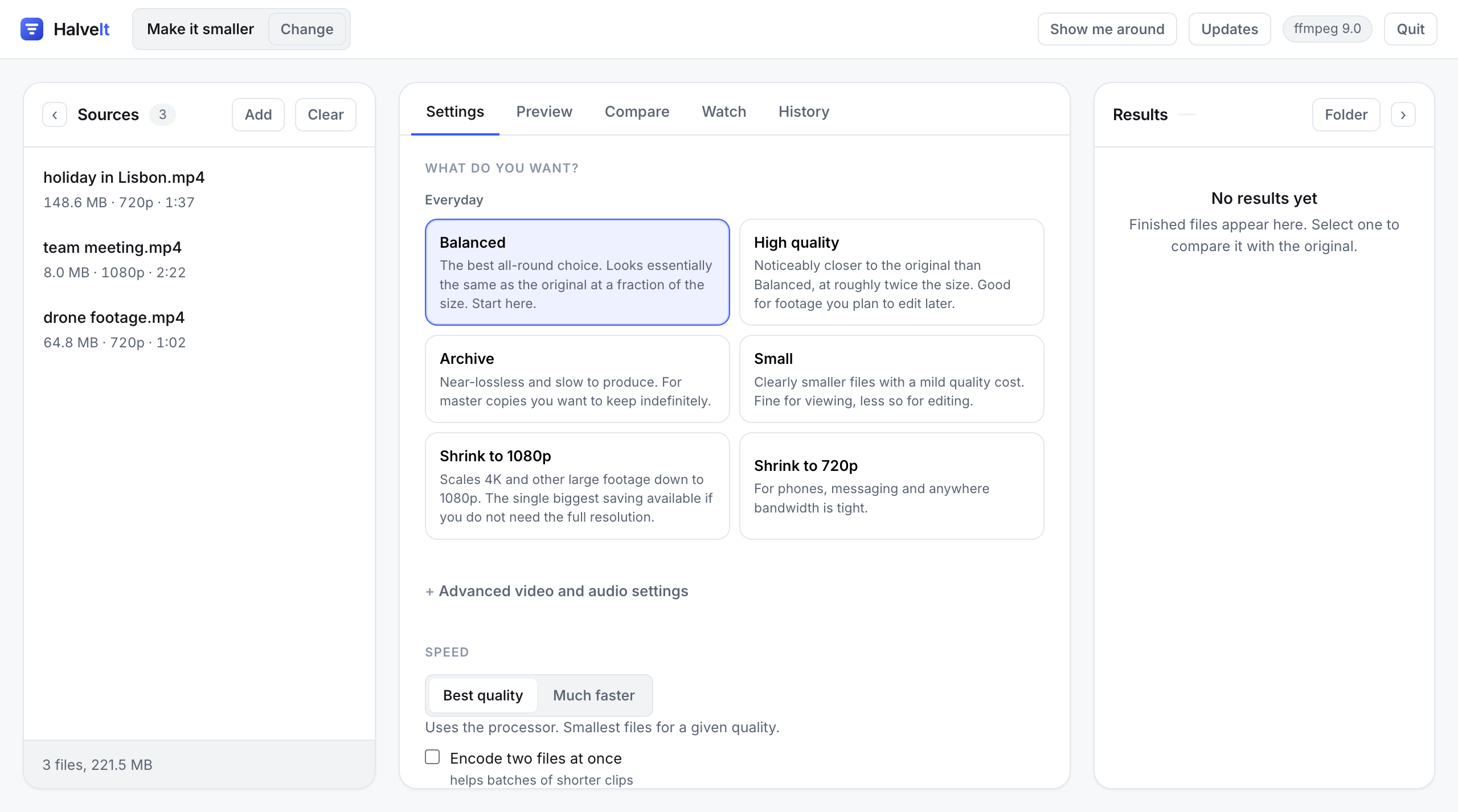
Task: Select drone footage.mp4 source
Action: coord(199,329)
